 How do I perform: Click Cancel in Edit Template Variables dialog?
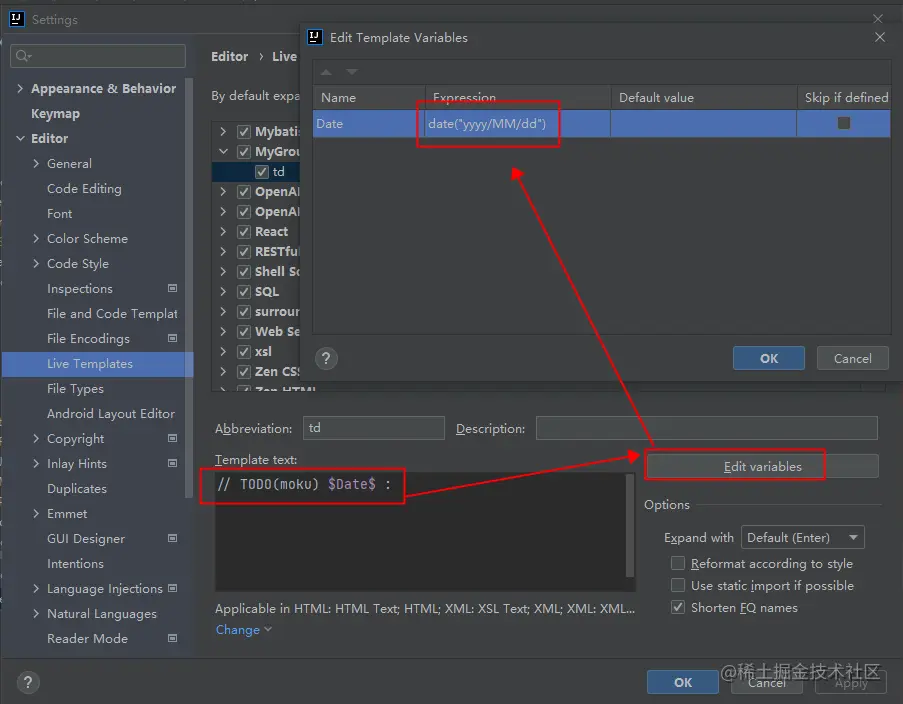(852, 358)
